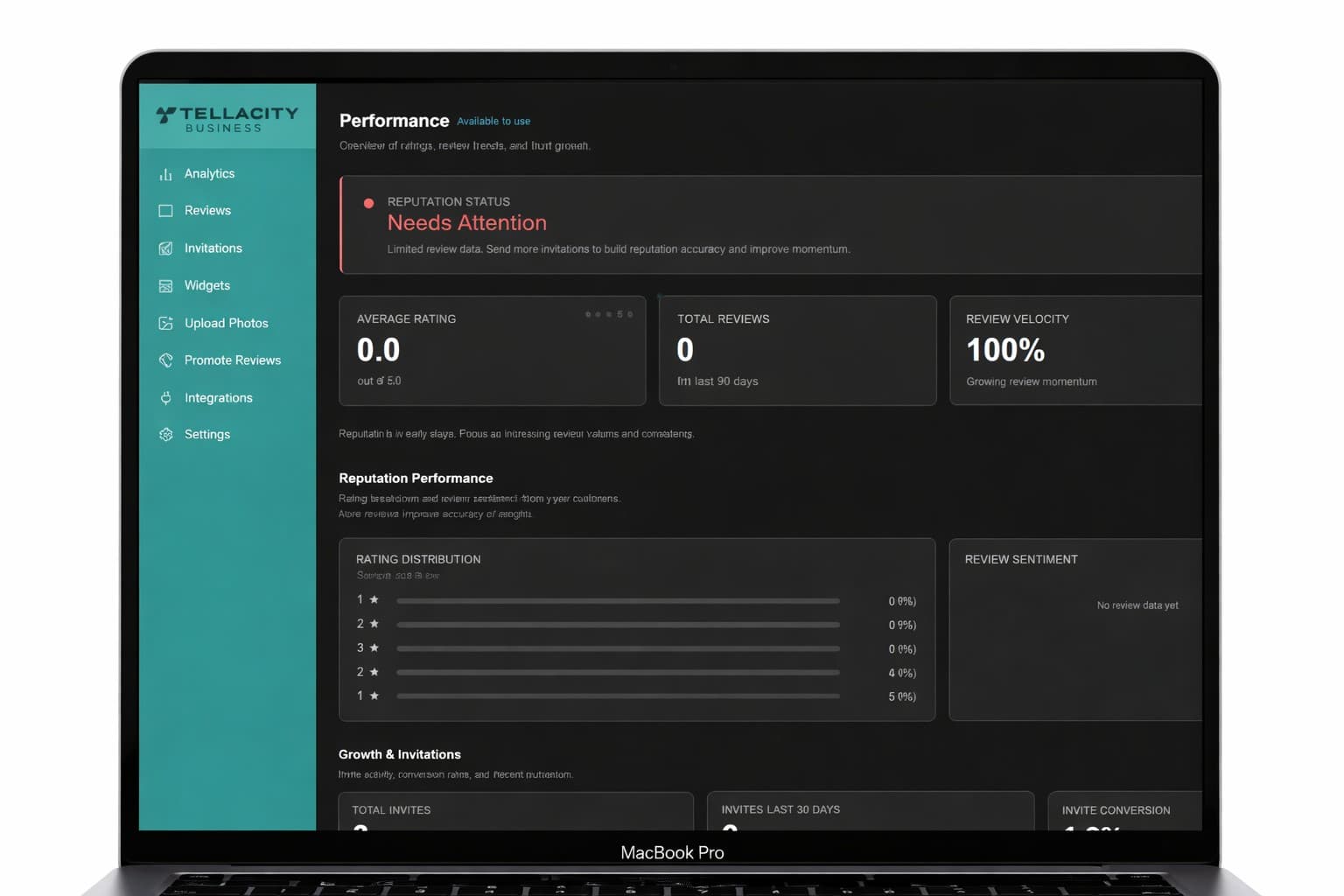
Task: Open the Settings menu label
Action: pos(206,434)
